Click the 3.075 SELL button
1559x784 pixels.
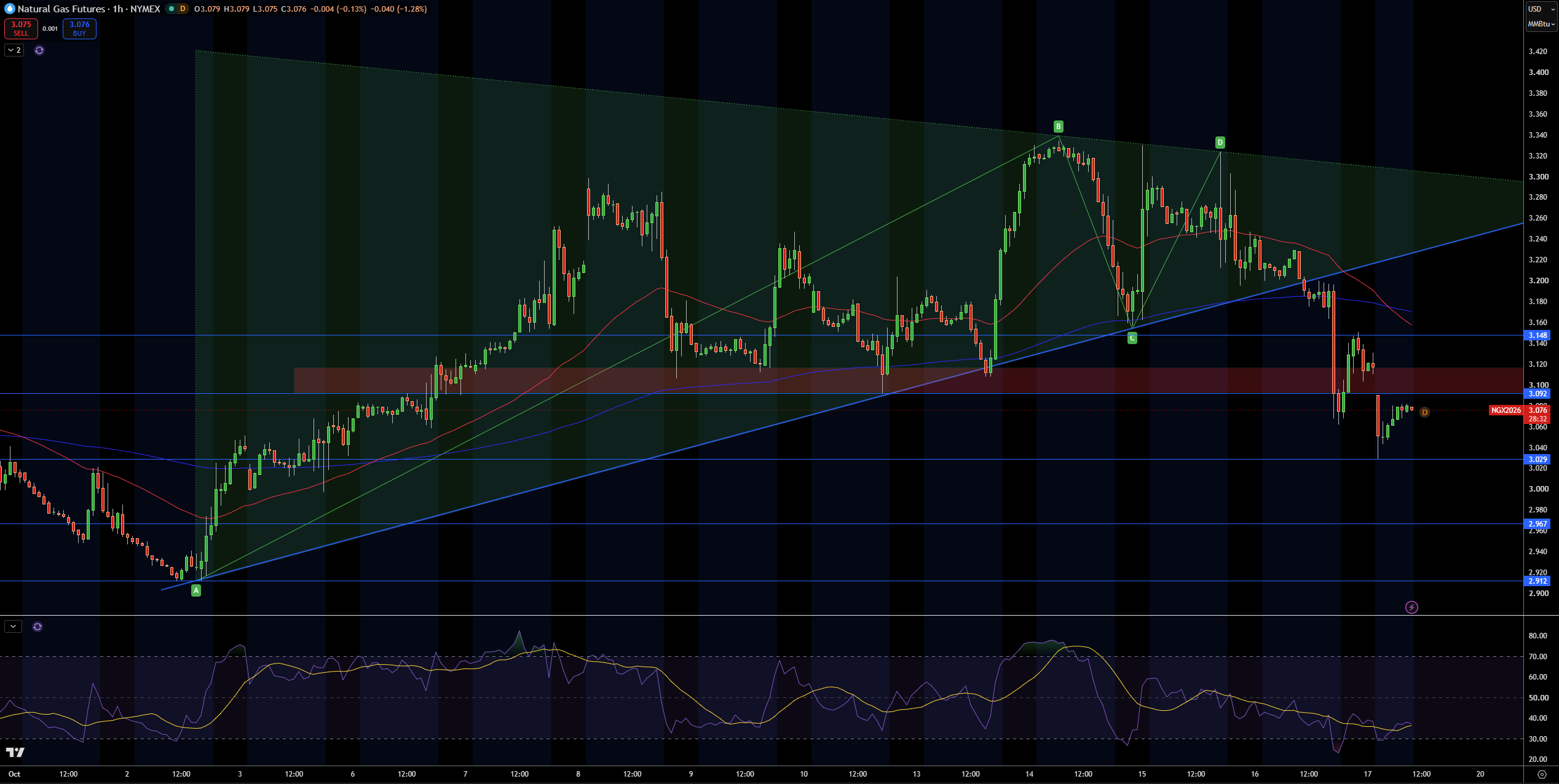[x=21, y=28]
